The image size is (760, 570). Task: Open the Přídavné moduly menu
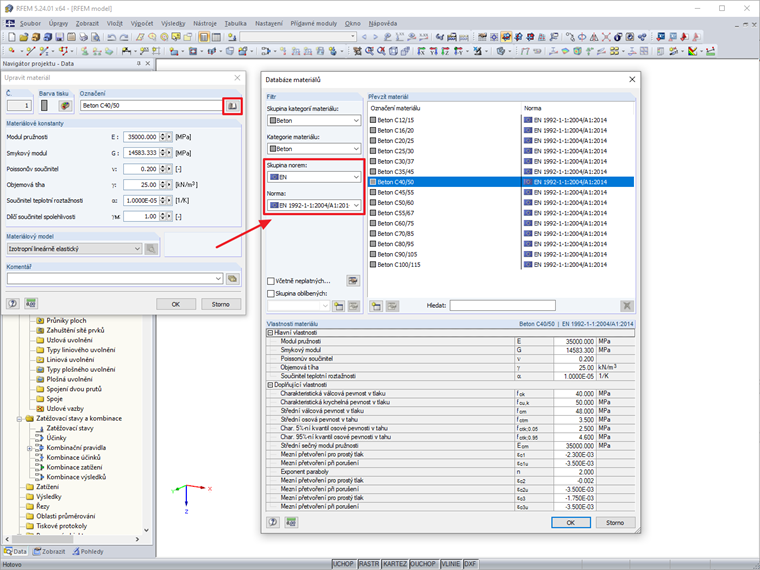point(313,23)
